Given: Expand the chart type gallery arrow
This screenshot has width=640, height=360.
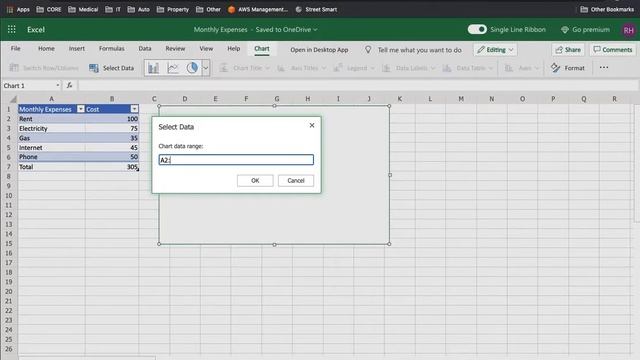Looking at the screenshot, I should coord(206,68).
